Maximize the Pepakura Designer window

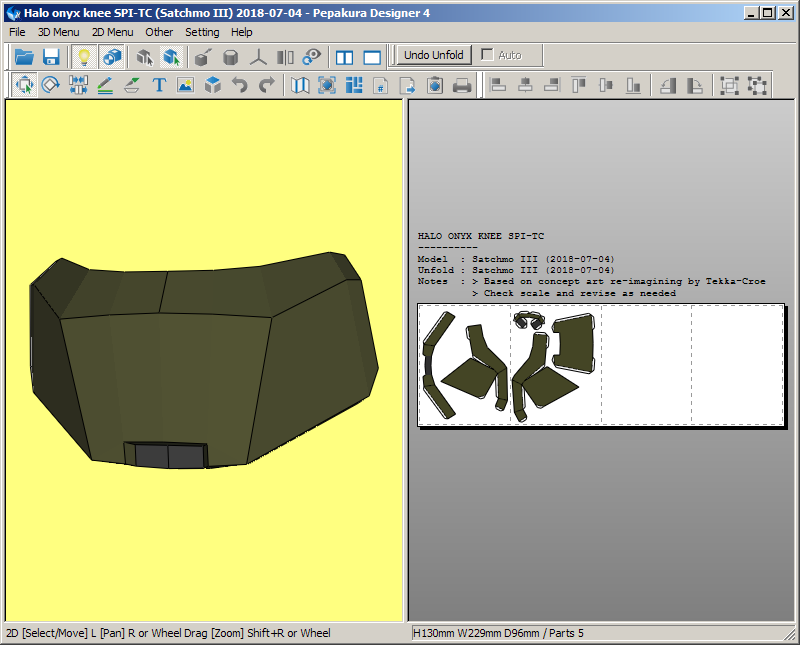point(768,13)
